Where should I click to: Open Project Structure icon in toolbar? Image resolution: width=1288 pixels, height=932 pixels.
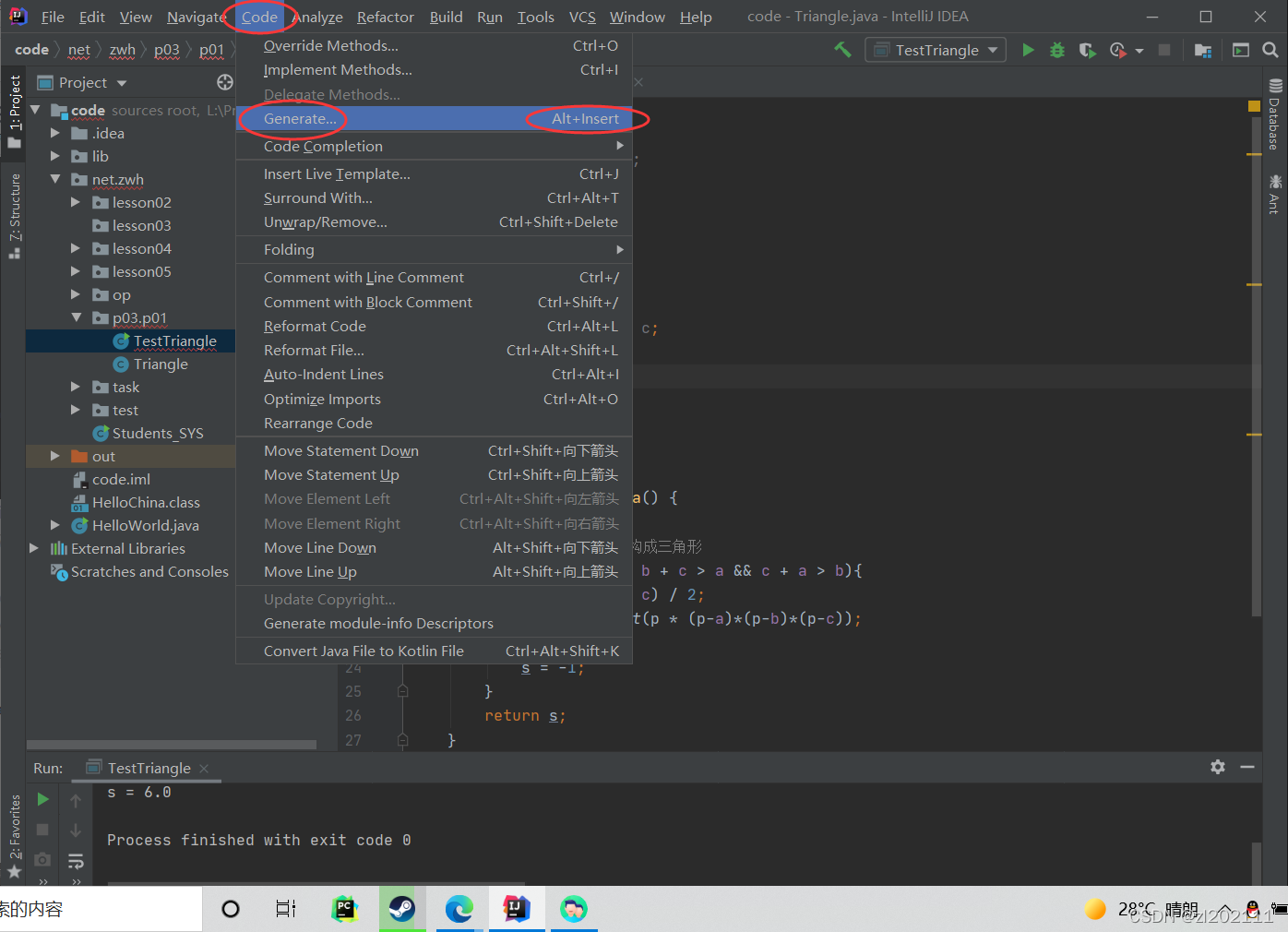coord(1203,50)
